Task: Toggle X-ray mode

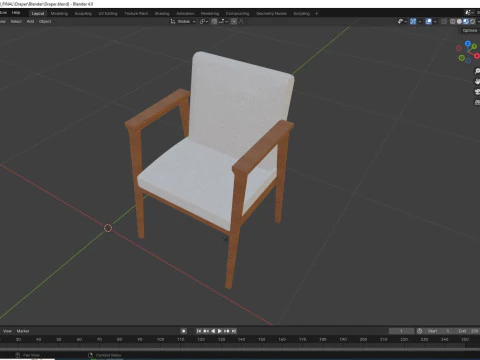Action: pyautogui.click(x=444, y=21)
